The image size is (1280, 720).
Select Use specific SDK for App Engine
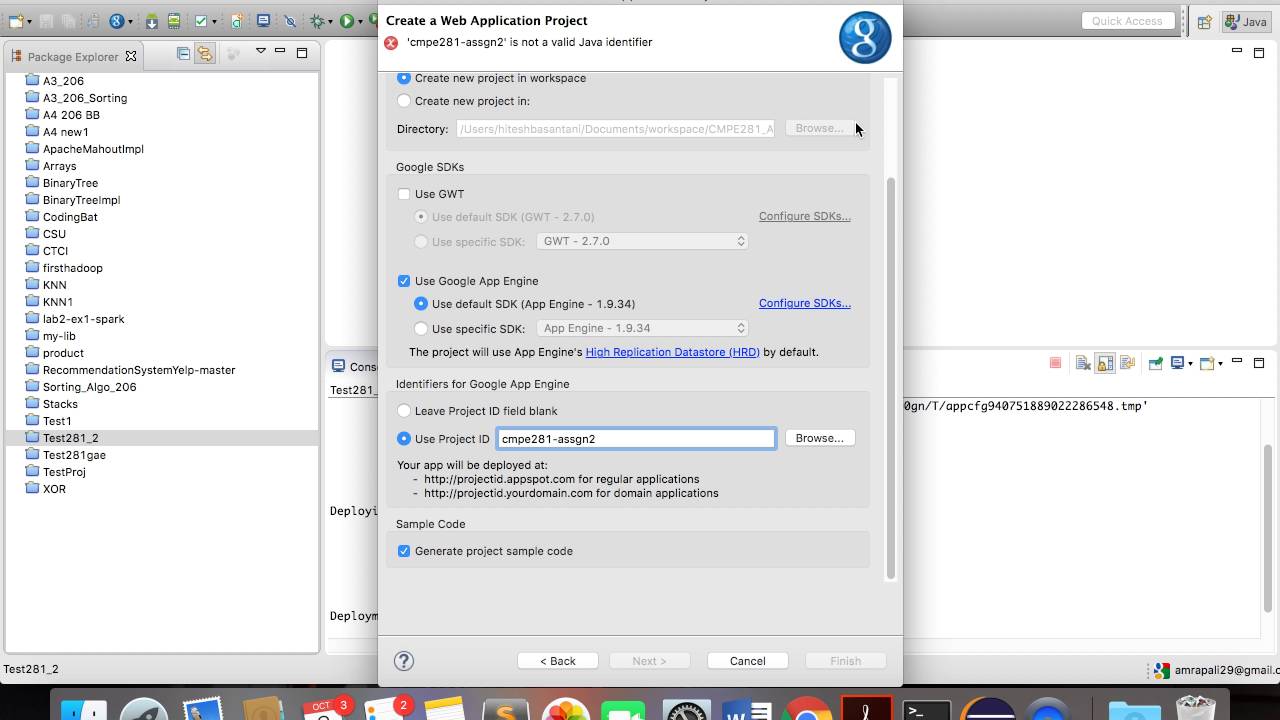[x=421, y=329]
